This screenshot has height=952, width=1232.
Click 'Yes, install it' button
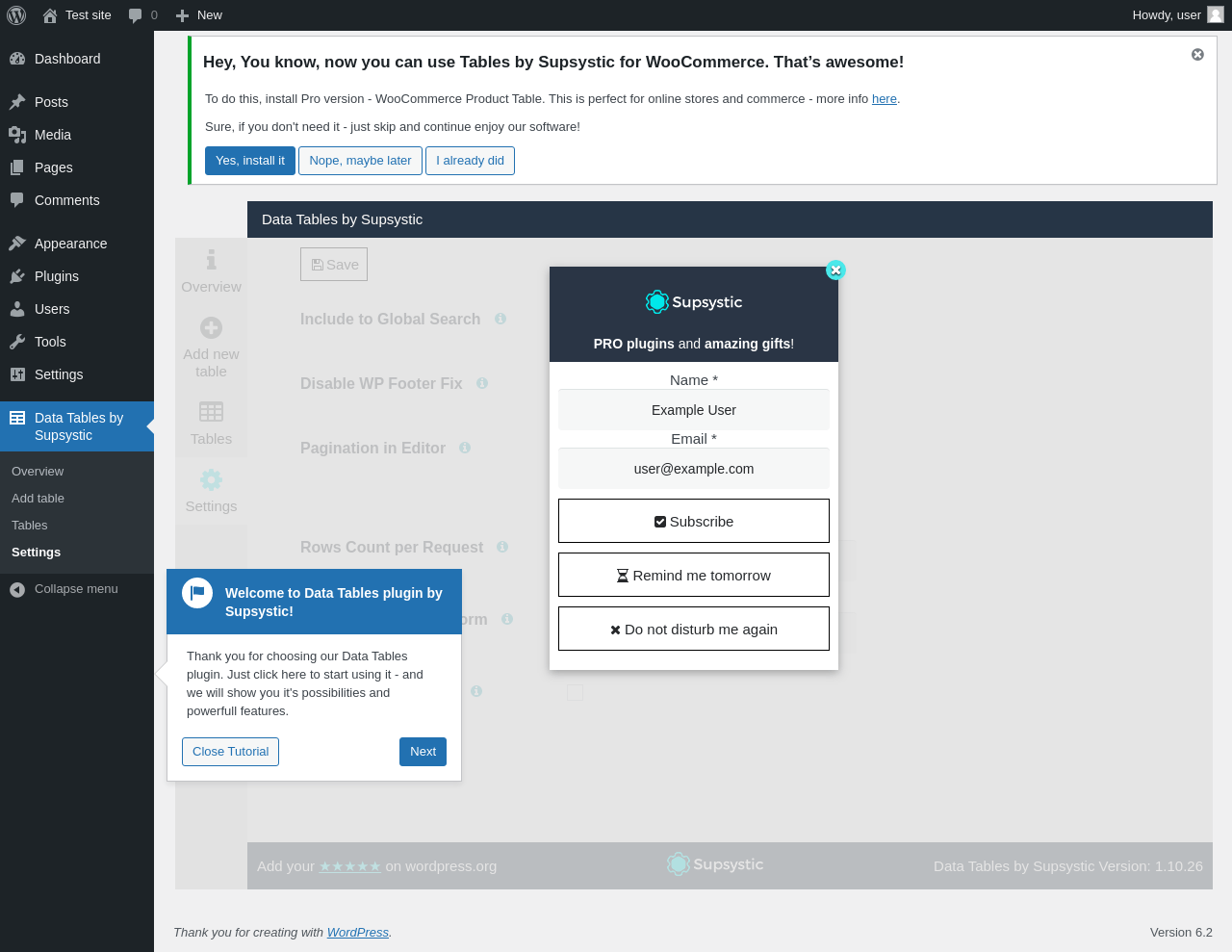pos(250,161)
